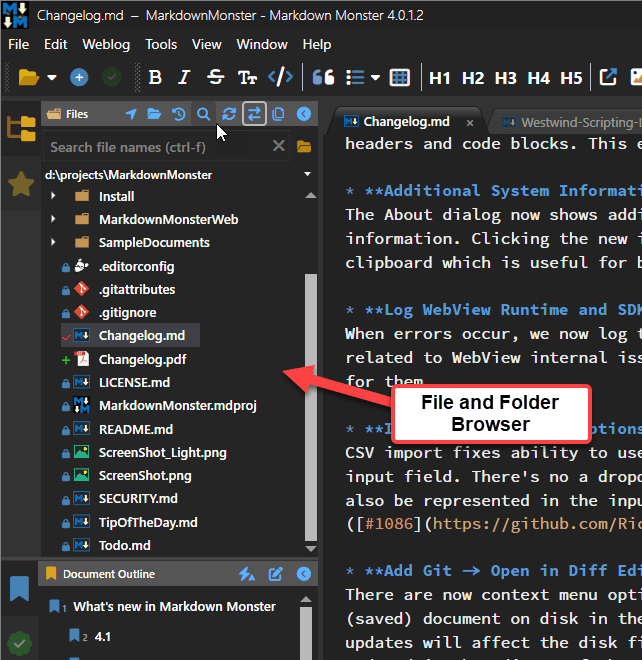Image resolution: width=642 pixels, height=660 pixels.
Task: Click the lightning refresh icon in Document Outline
Action: 247,574
